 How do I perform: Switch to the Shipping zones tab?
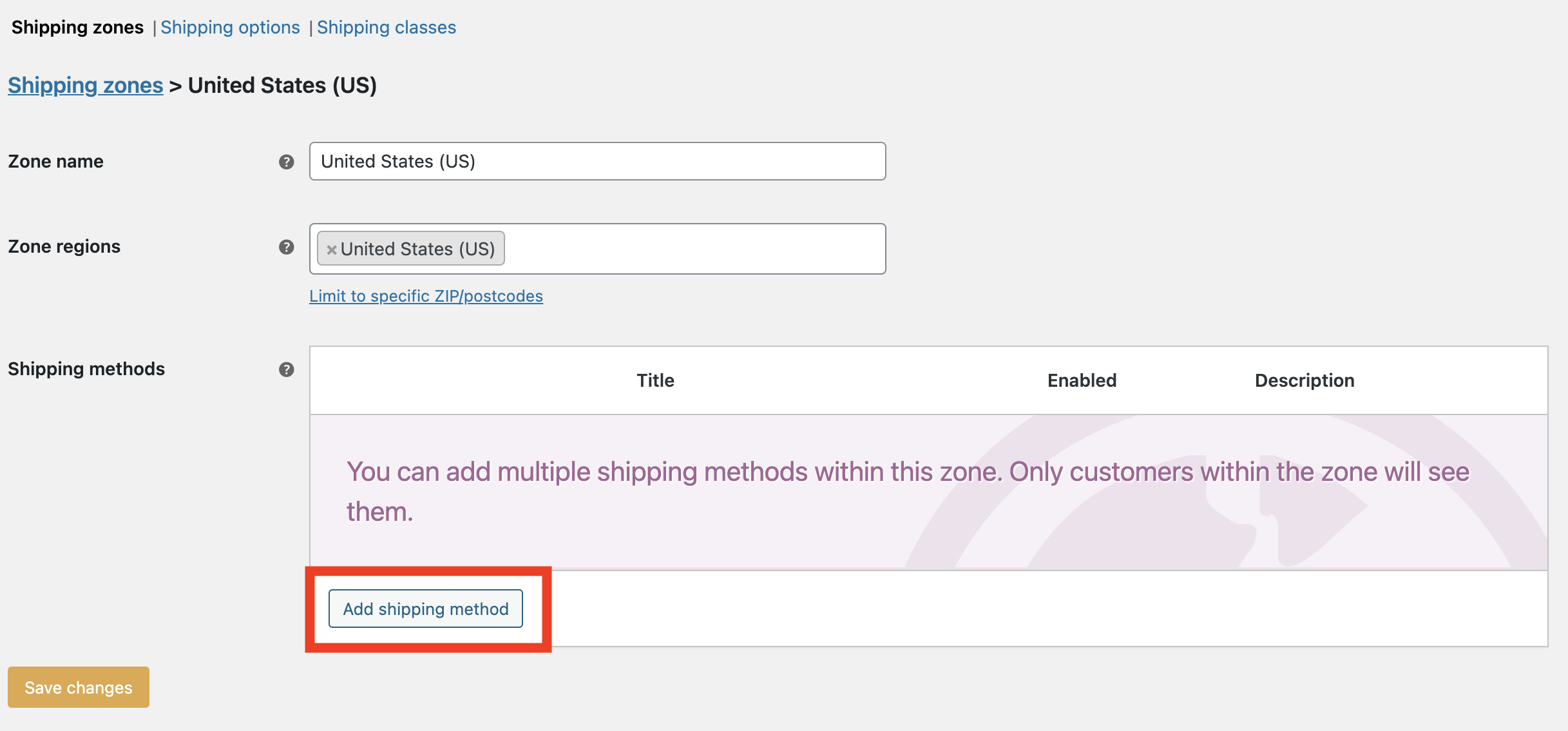77,27
